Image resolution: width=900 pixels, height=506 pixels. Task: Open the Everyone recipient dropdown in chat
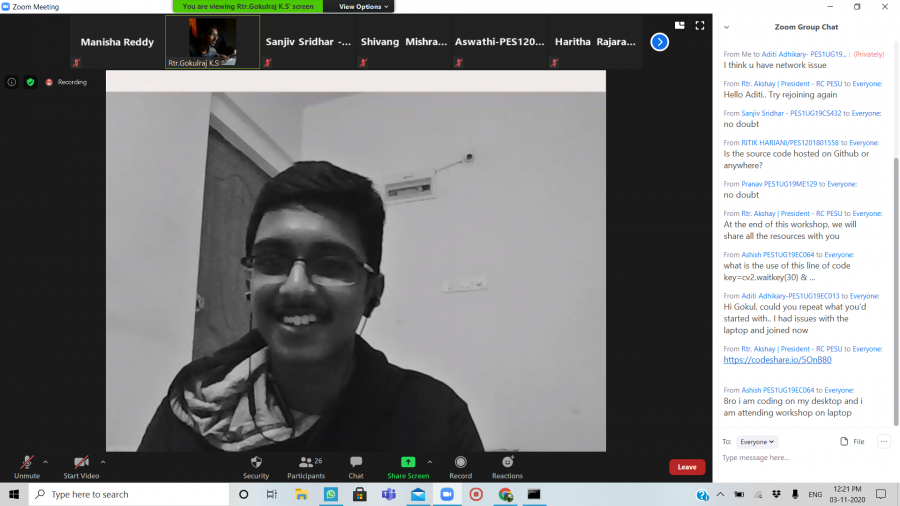(x=757, y=441)
